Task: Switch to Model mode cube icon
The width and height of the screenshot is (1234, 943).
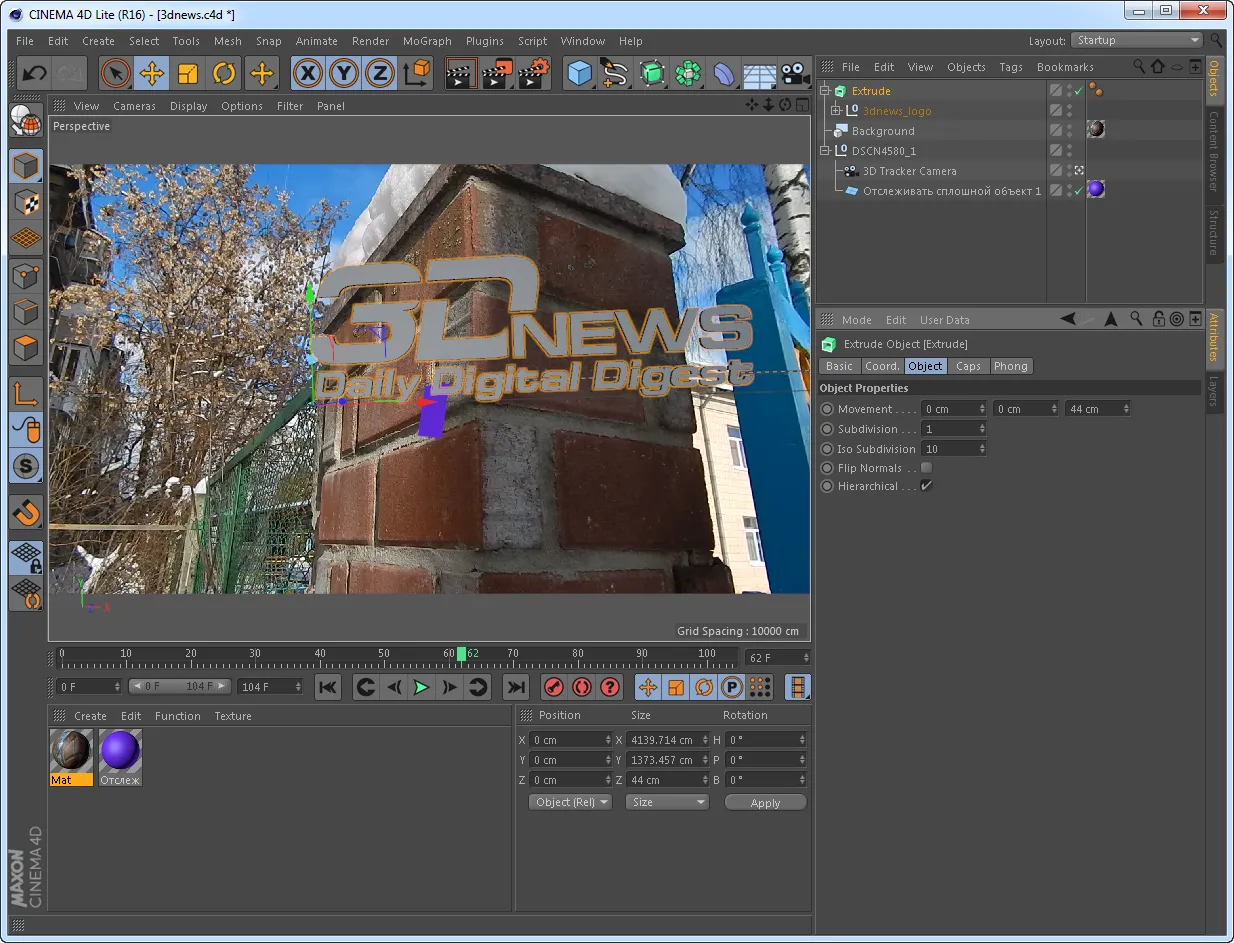Action: pos(26,165)
